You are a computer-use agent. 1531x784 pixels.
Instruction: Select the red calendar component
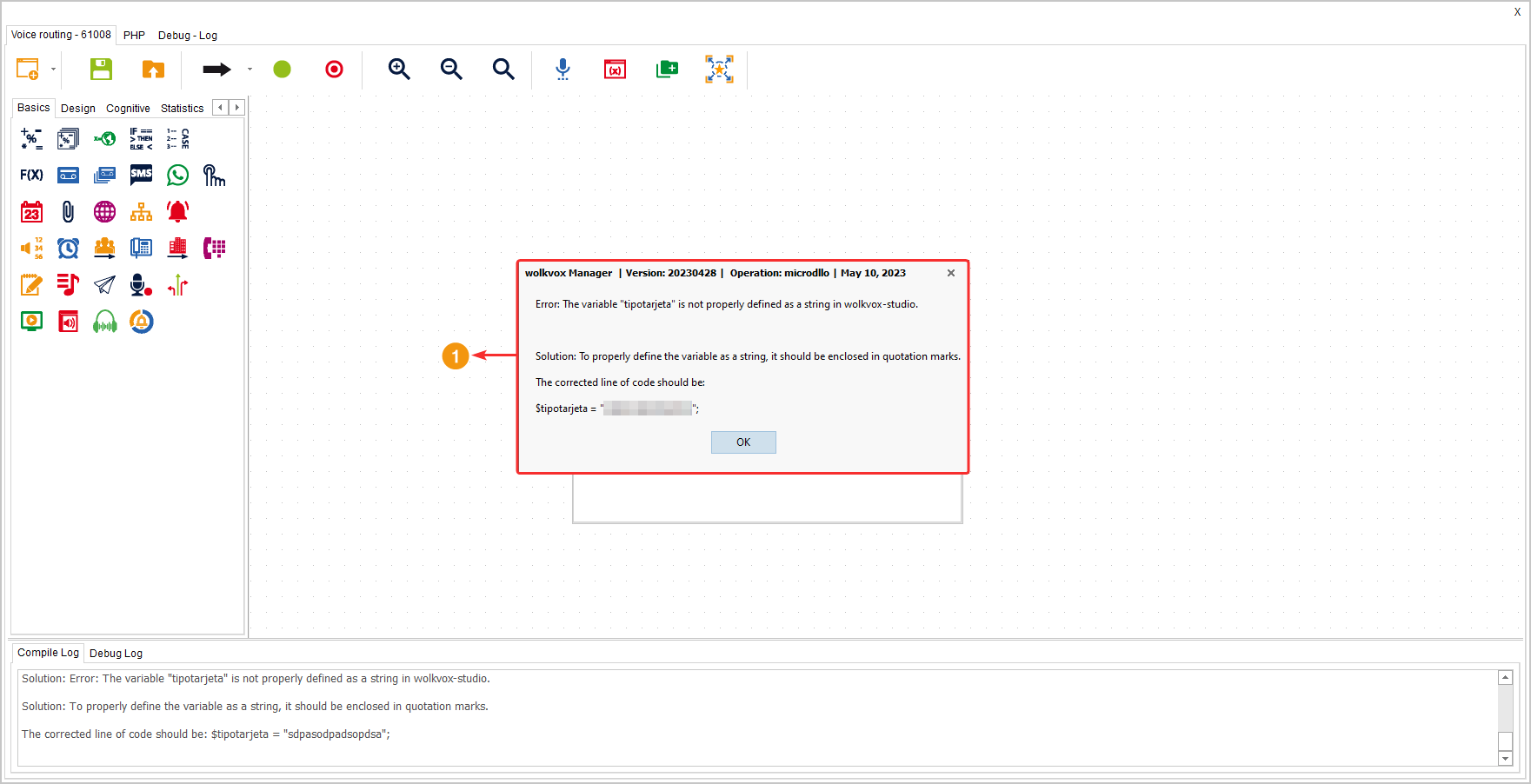[31, 211]
